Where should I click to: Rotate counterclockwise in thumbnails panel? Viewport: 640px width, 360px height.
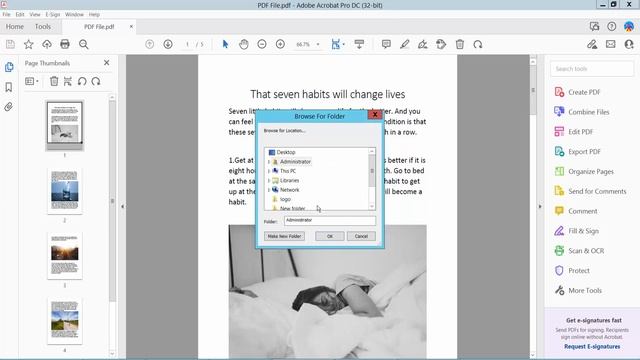pos(82,81)
